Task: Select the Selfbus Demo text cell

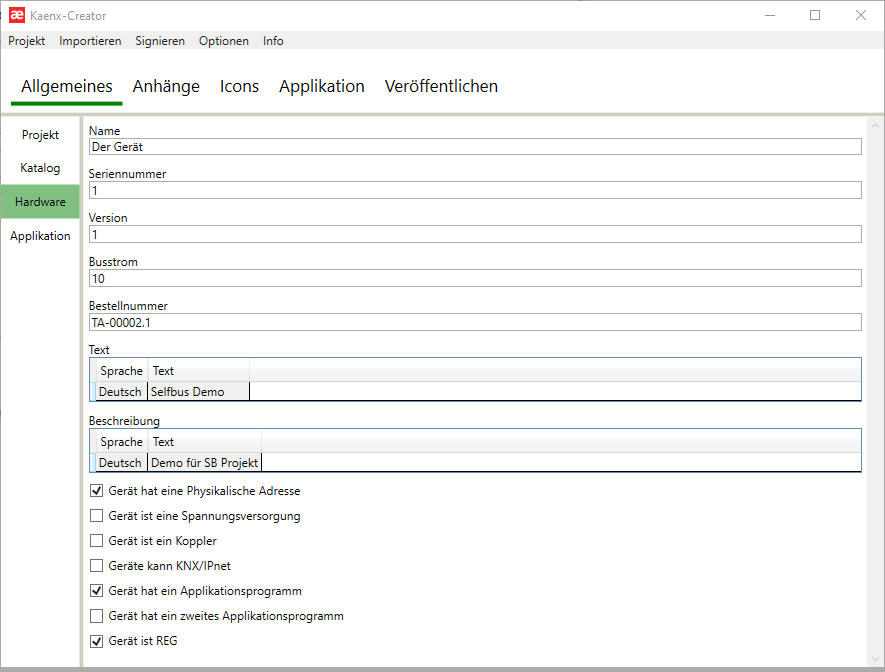Action: pyautogui.click(x=198, y=392)
